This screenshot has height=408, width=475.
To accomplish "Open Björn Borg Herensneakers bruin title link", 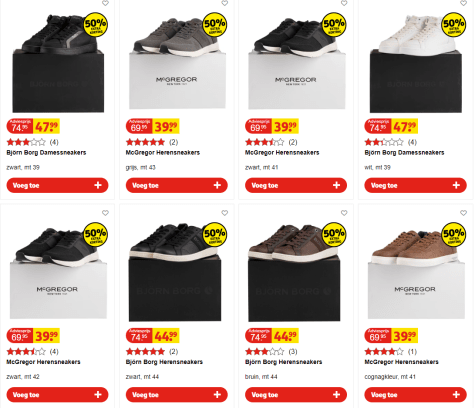I will coord(283,362).
